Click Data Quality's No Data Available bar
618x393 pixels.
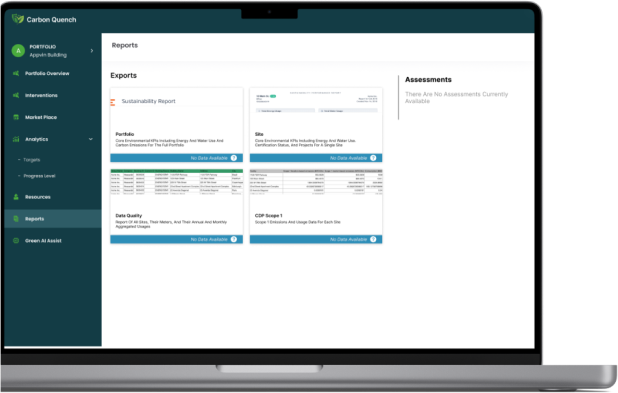pos(177,239)
